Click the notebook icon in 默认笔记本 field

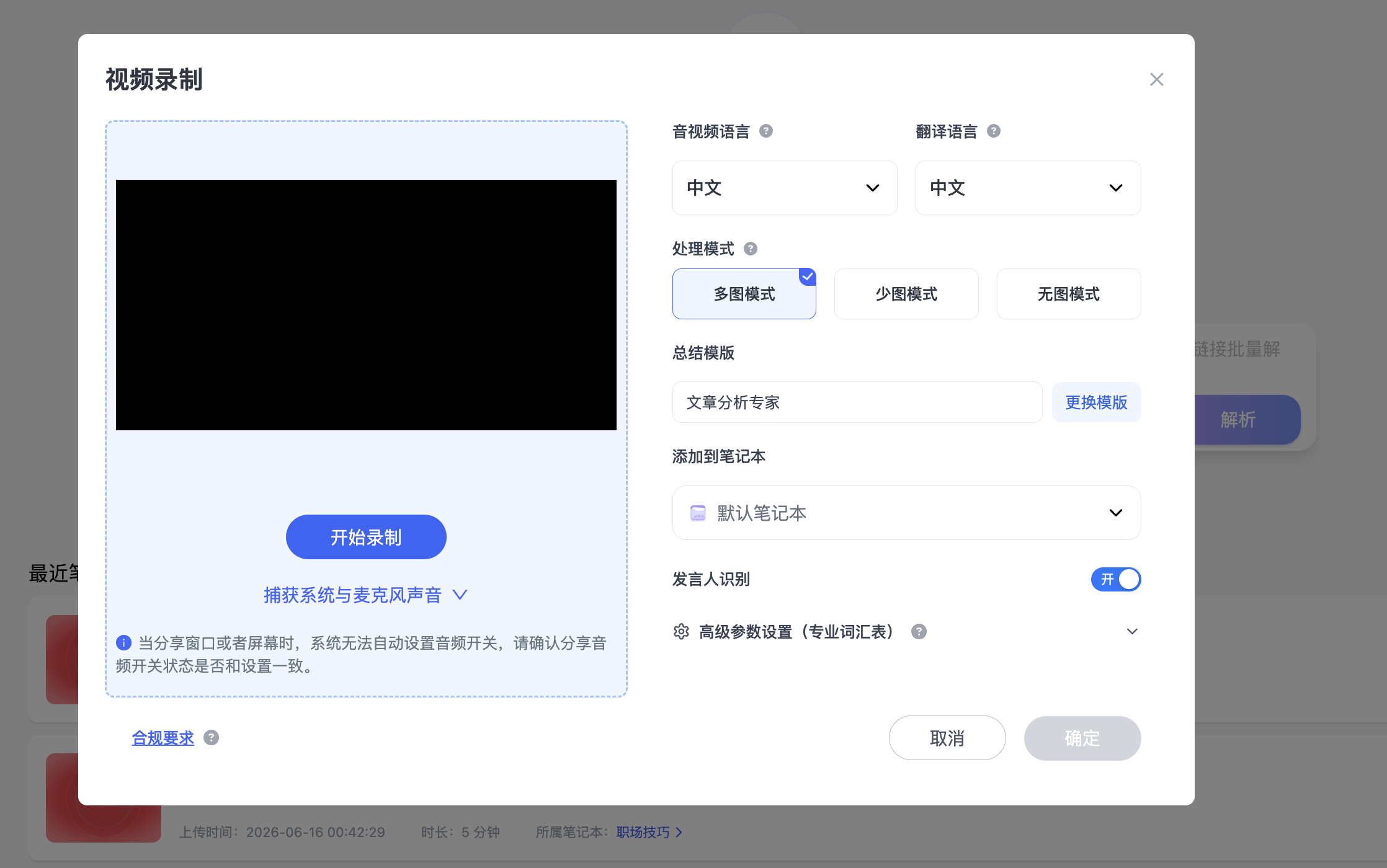coord(698,513)
